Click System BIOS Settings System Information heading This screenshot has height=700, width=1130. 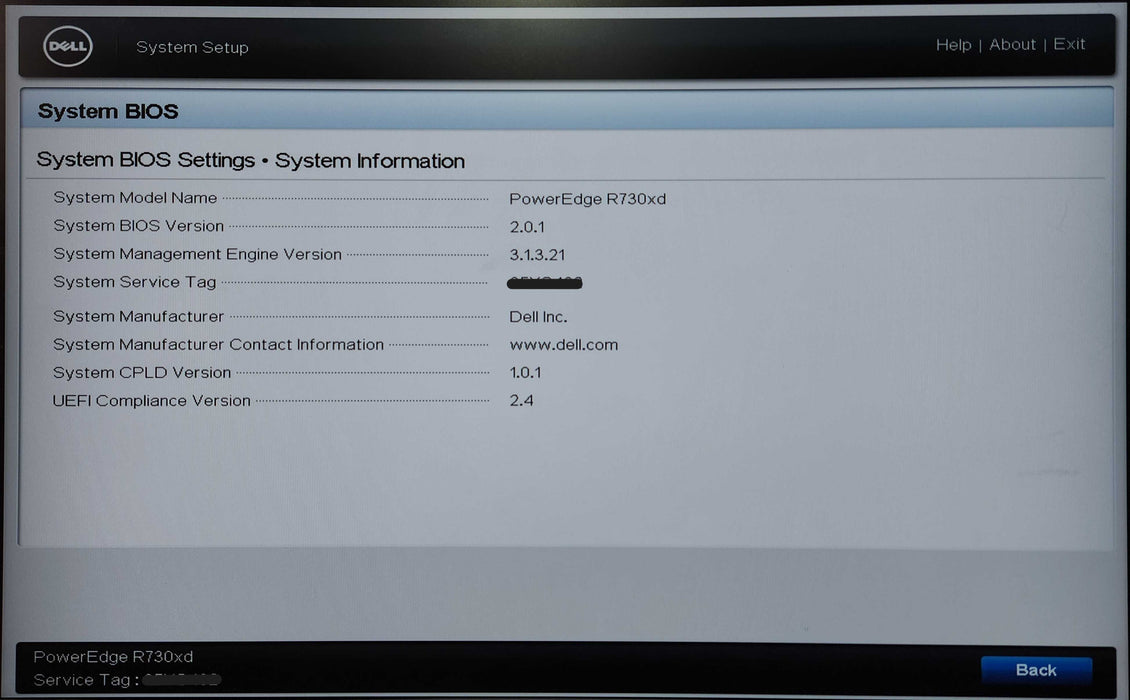coord(251,160)
